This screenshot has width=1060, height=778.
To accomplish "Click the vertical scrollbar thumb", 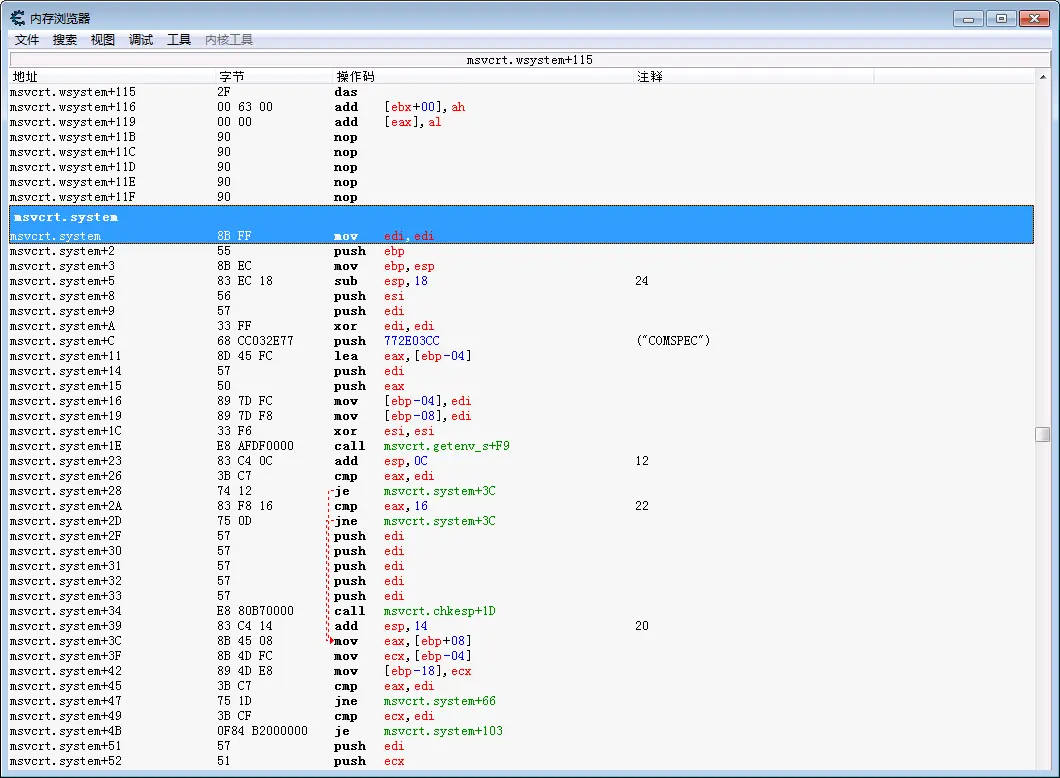I will (1042, 434).
